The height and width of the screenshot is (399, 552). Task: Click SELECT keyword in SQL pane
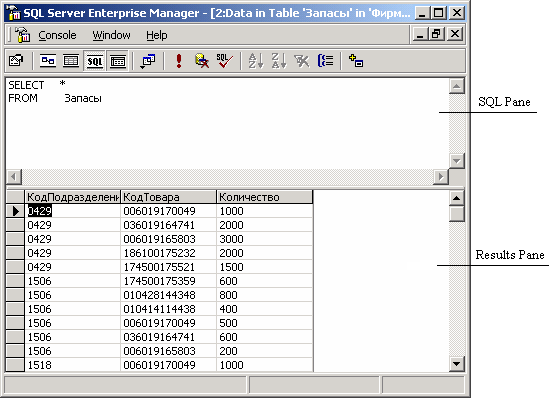pyautogui.click(x=26, y=85)
